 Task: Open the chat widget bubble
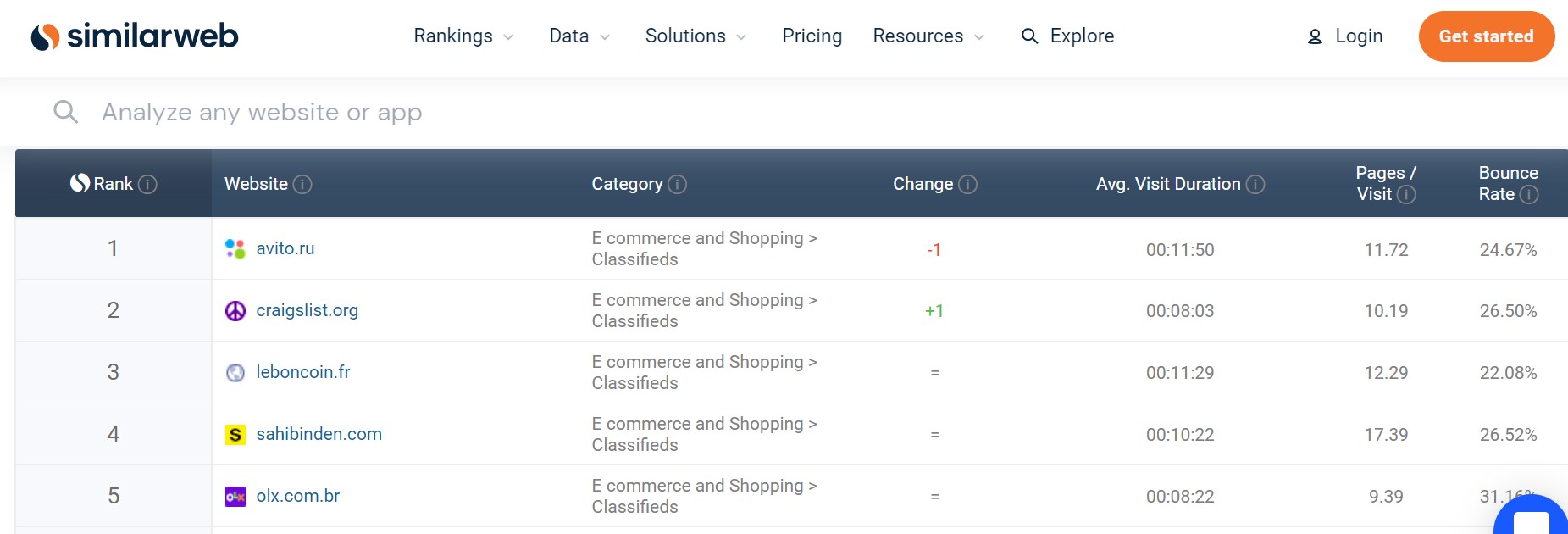1532,519
